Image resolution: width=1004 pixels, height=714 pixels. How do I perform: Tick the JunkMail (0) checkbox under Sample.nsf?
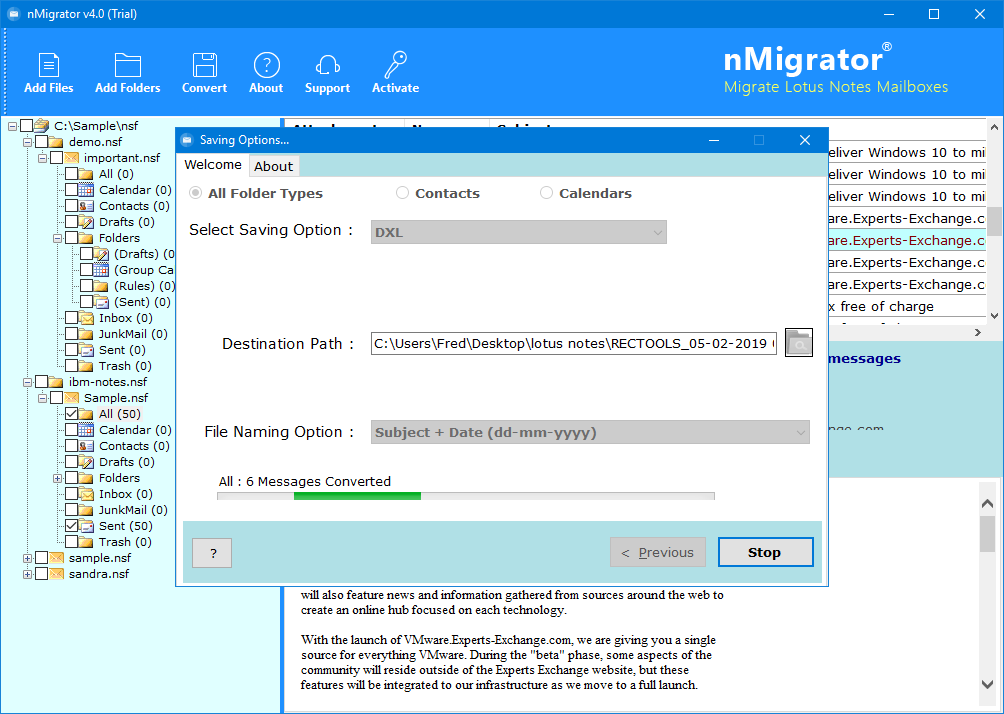tap(71, 510)
